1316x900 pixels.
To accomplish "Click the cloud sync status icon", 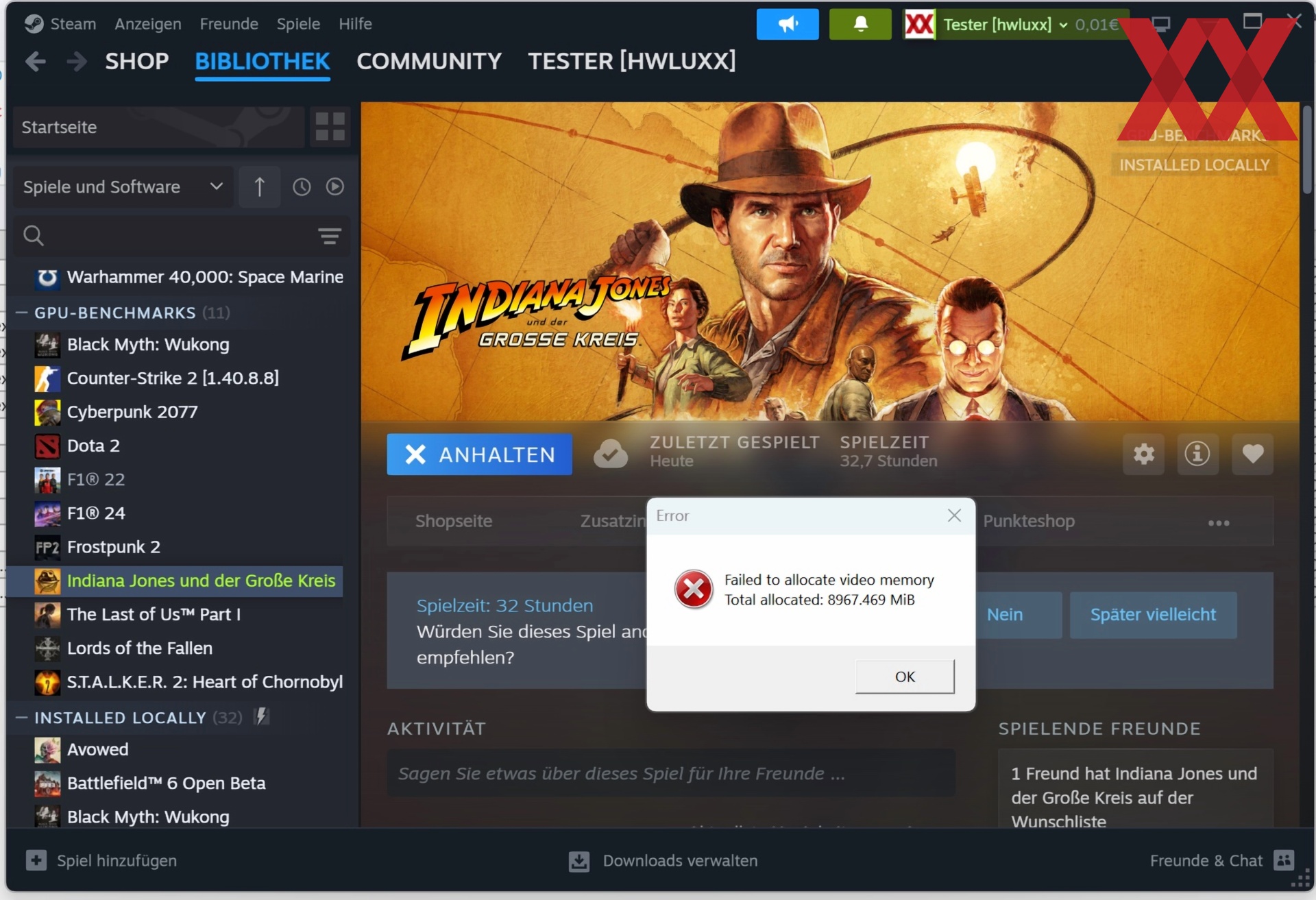I will [610, 454].
